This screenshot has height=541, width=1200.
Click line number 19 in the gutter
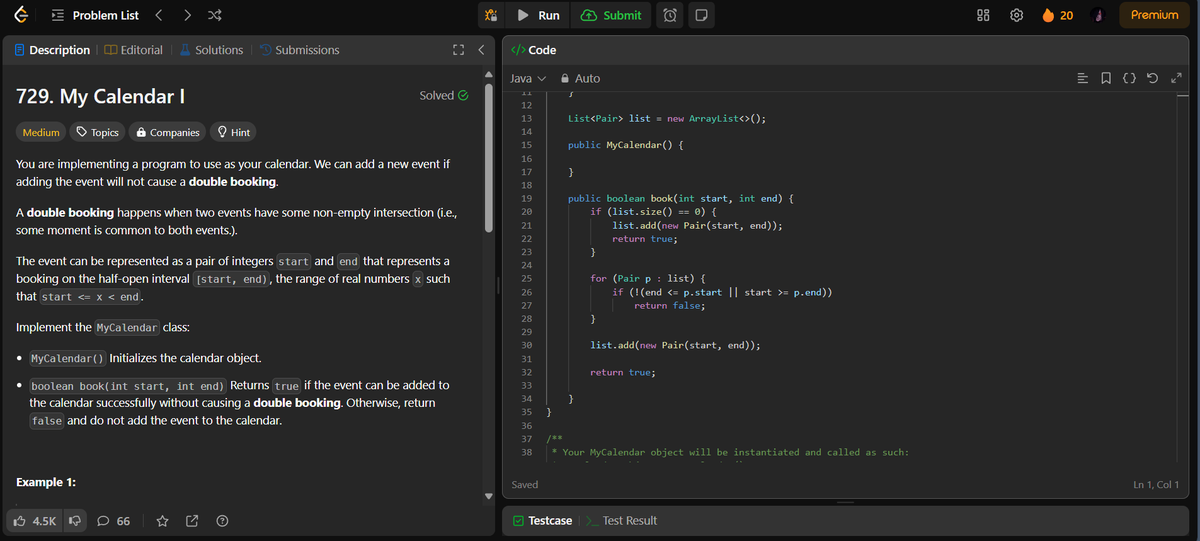(526, 198)
